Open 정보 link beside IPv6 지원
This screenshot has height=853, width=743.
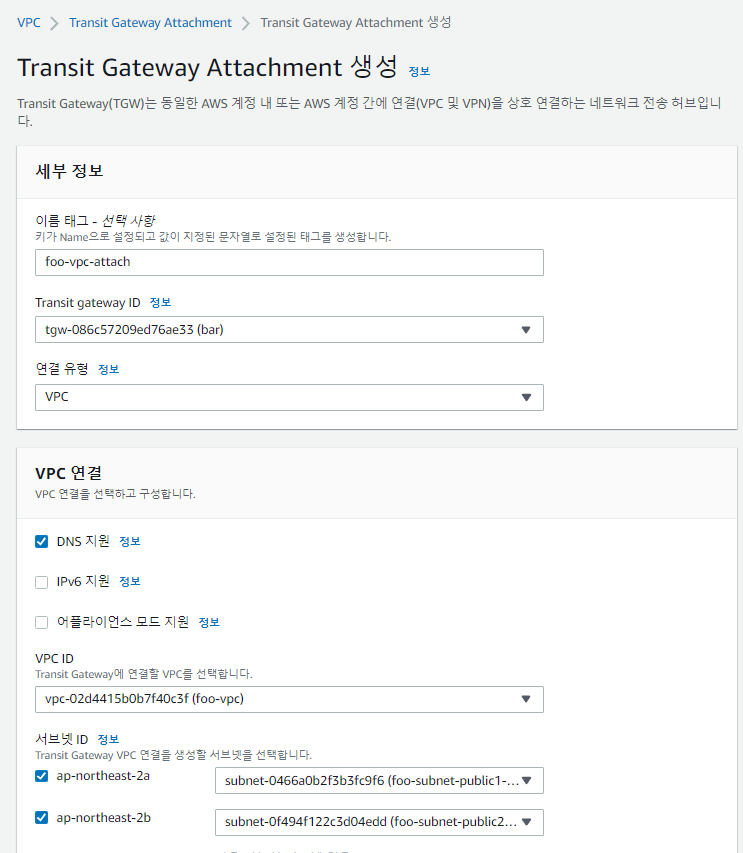click(130, 582)
